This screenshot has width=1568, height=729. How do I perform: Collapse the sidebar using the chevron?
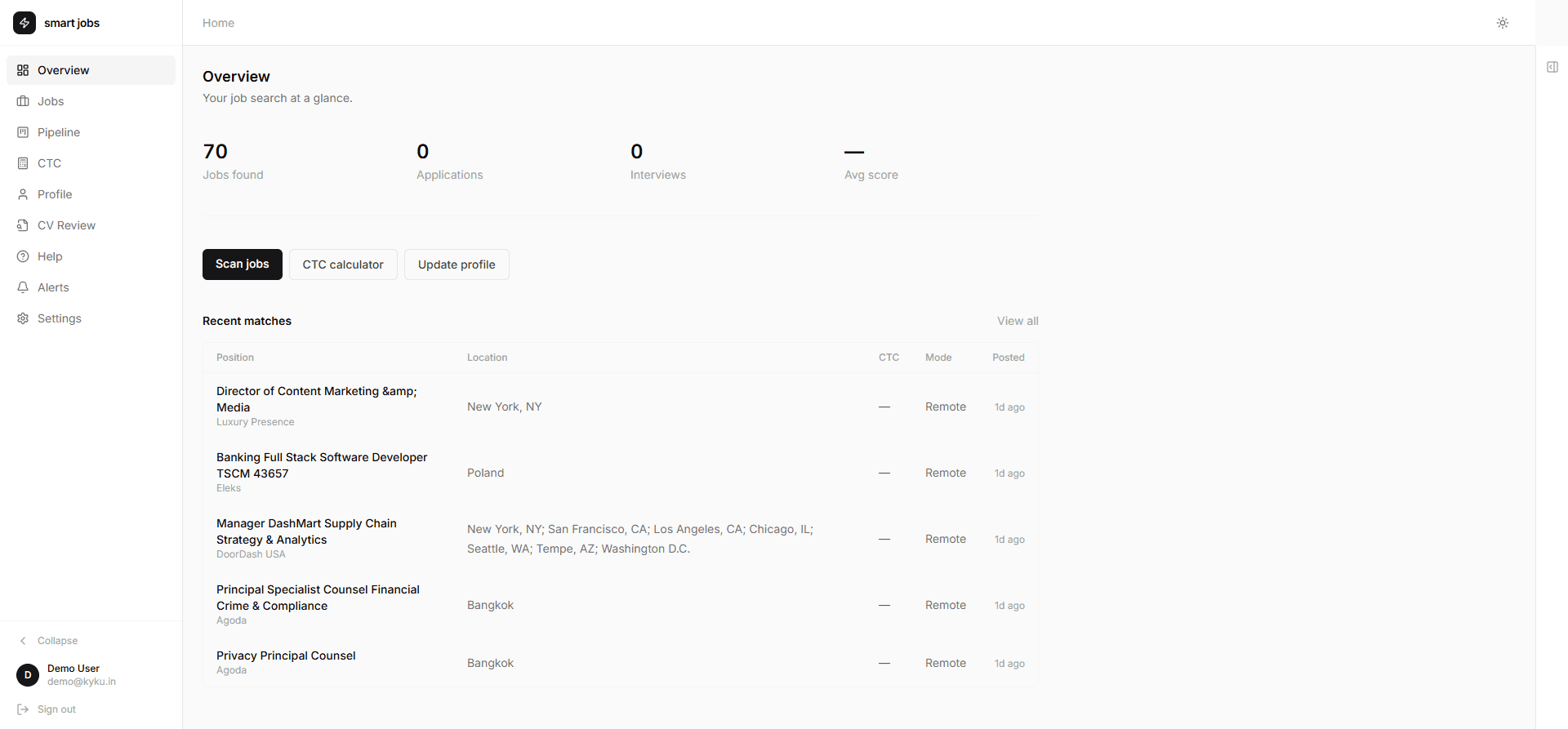click(x=23, y=641)
